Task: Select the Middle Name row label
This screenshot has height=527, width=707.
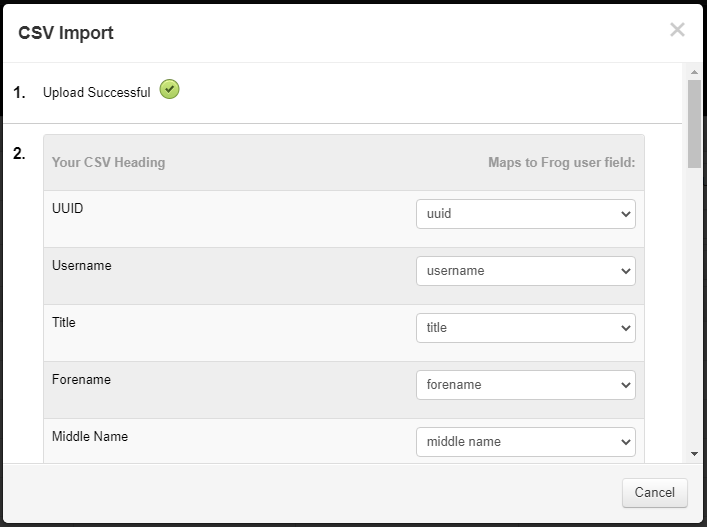Action: tap(90, 436)
